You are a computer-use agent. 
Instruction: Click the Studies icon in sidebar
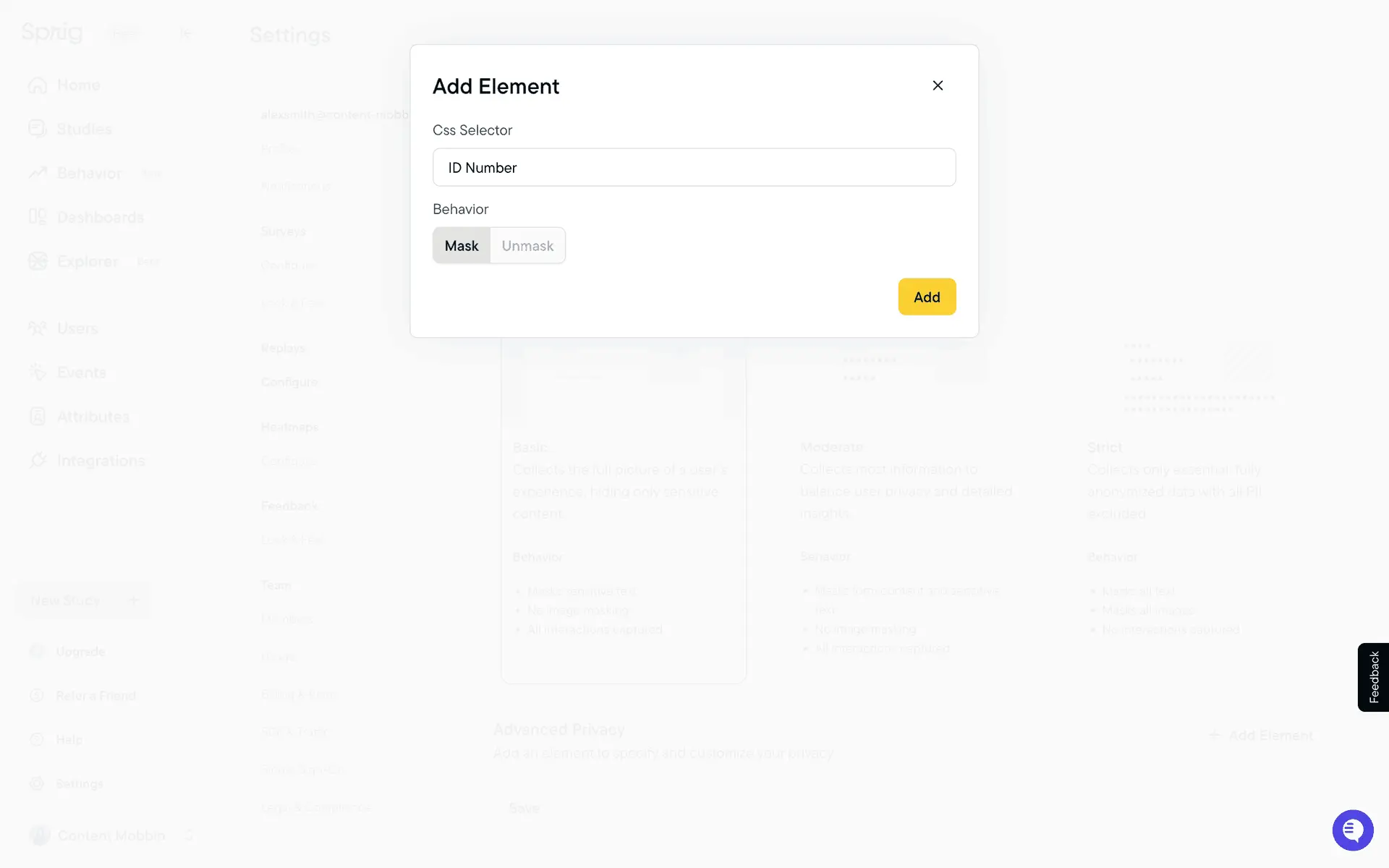pos(38,129)
